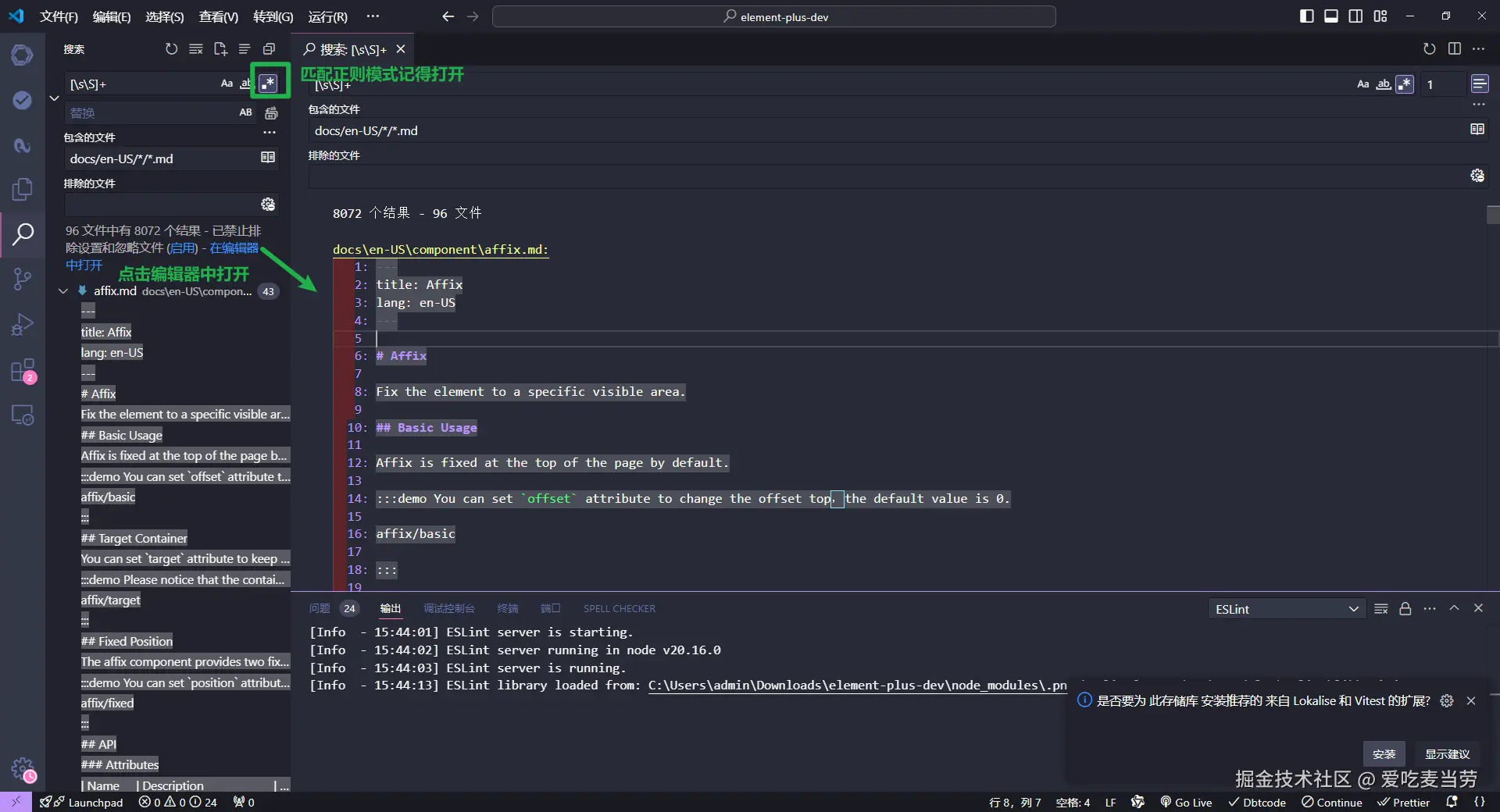Toggle the primary sidebar layout button
The height and width of the screenshot is (812, 1500).
pyautogui.click(x=1306, y=16)
